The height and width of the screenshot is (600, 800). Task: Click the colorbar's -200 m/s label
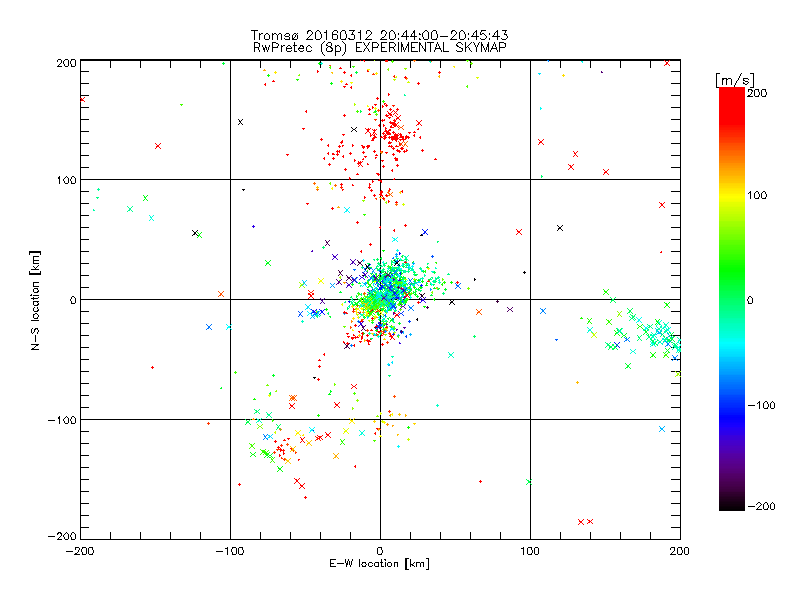point(761,506)
